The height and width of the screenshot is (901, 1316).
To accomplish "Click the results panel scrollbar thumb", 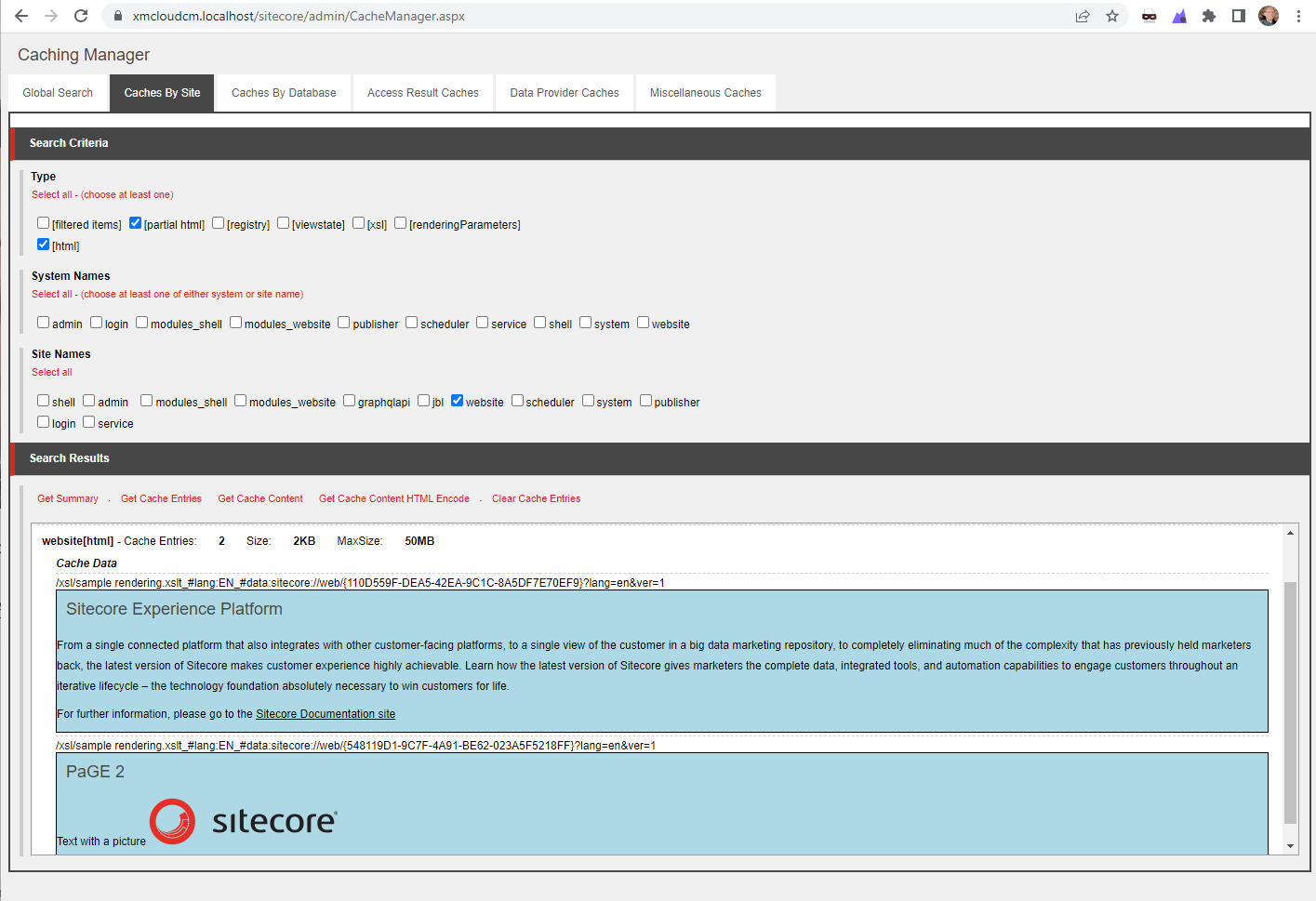I will (x=1290, y=702).
